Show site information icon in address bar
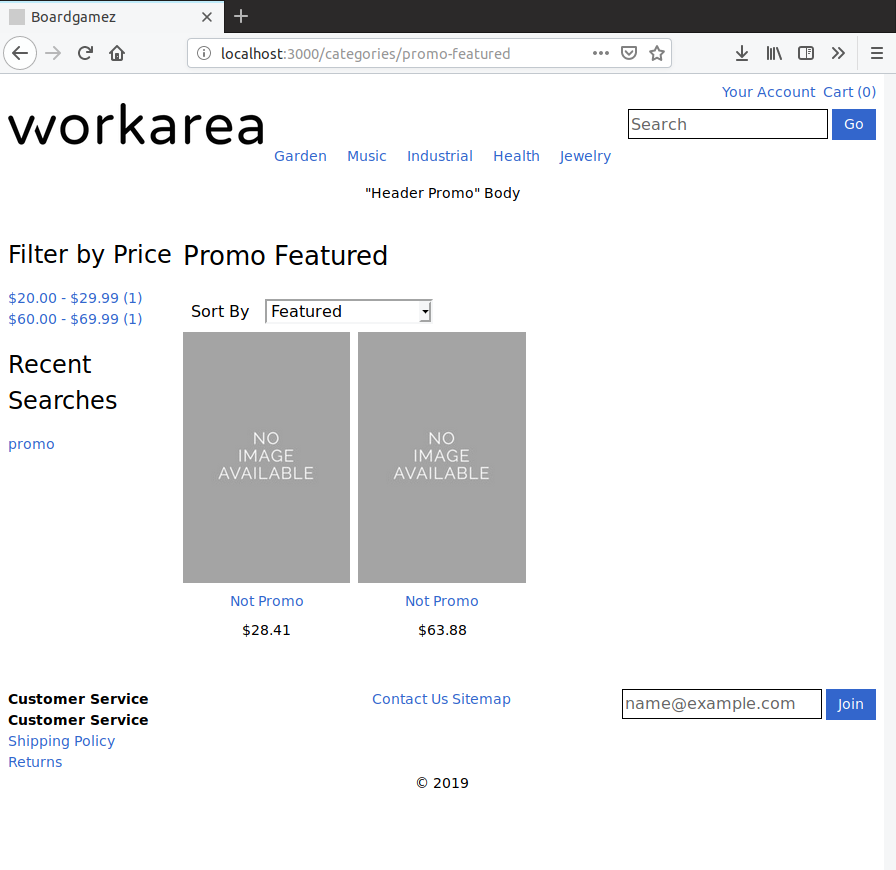 click(x=204, y=53)
